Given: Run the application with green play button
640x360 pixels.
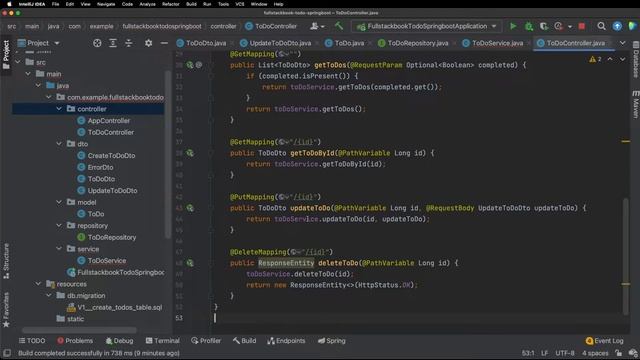Looking at the screenshot, I should [x=513, y=26].
